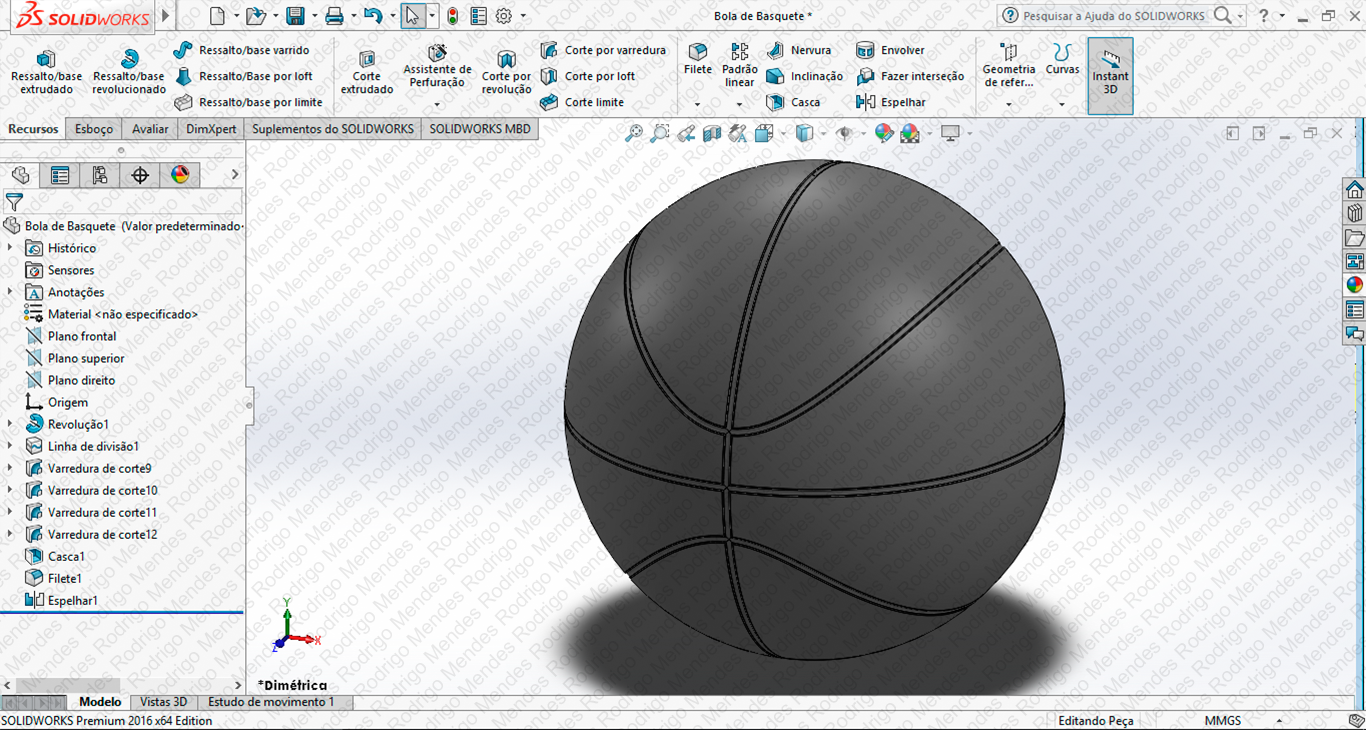This screenshot has height=730, width=1366.
Task: Open View Settings monitor icon
Action: click(950, 133)
